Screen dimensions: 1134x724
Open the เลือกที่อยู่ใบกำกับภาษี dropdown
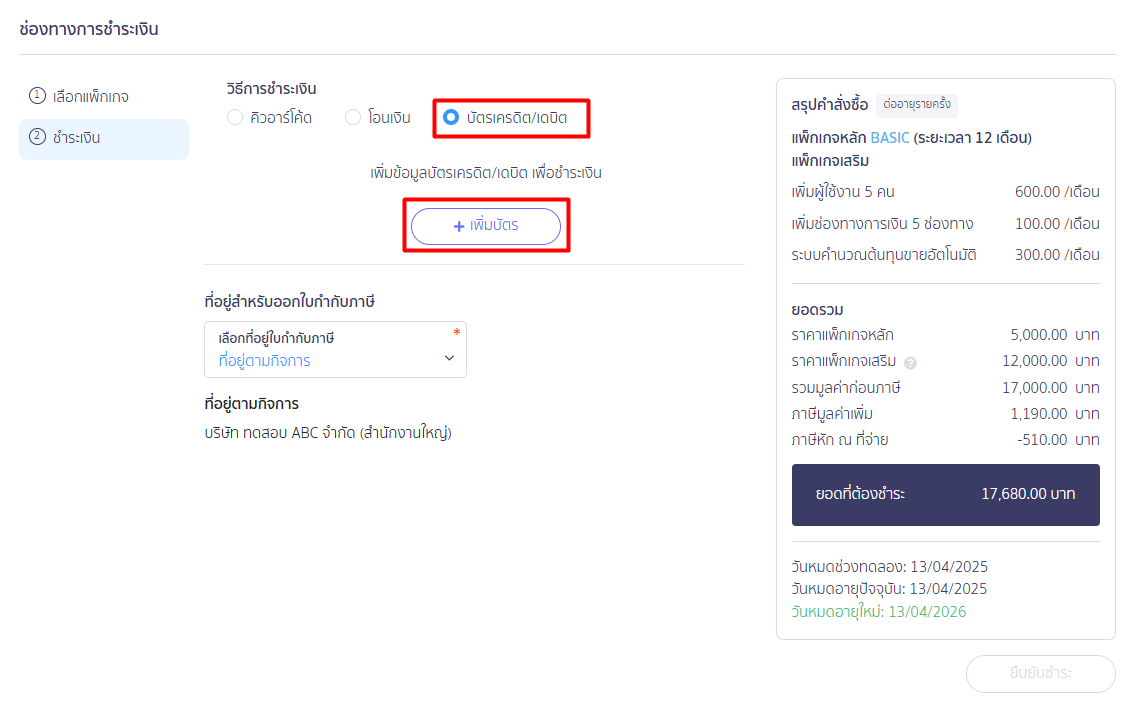[x=336, y=349]
